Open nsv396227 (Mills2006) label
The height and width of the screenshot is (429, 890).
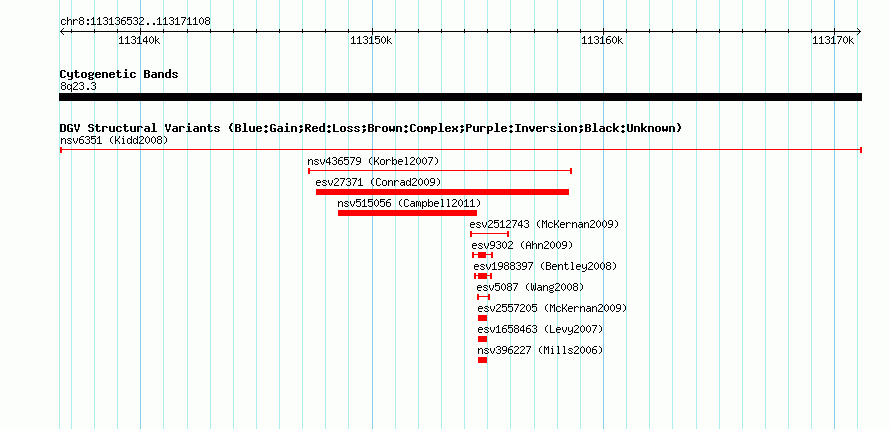tap(540, 350)
